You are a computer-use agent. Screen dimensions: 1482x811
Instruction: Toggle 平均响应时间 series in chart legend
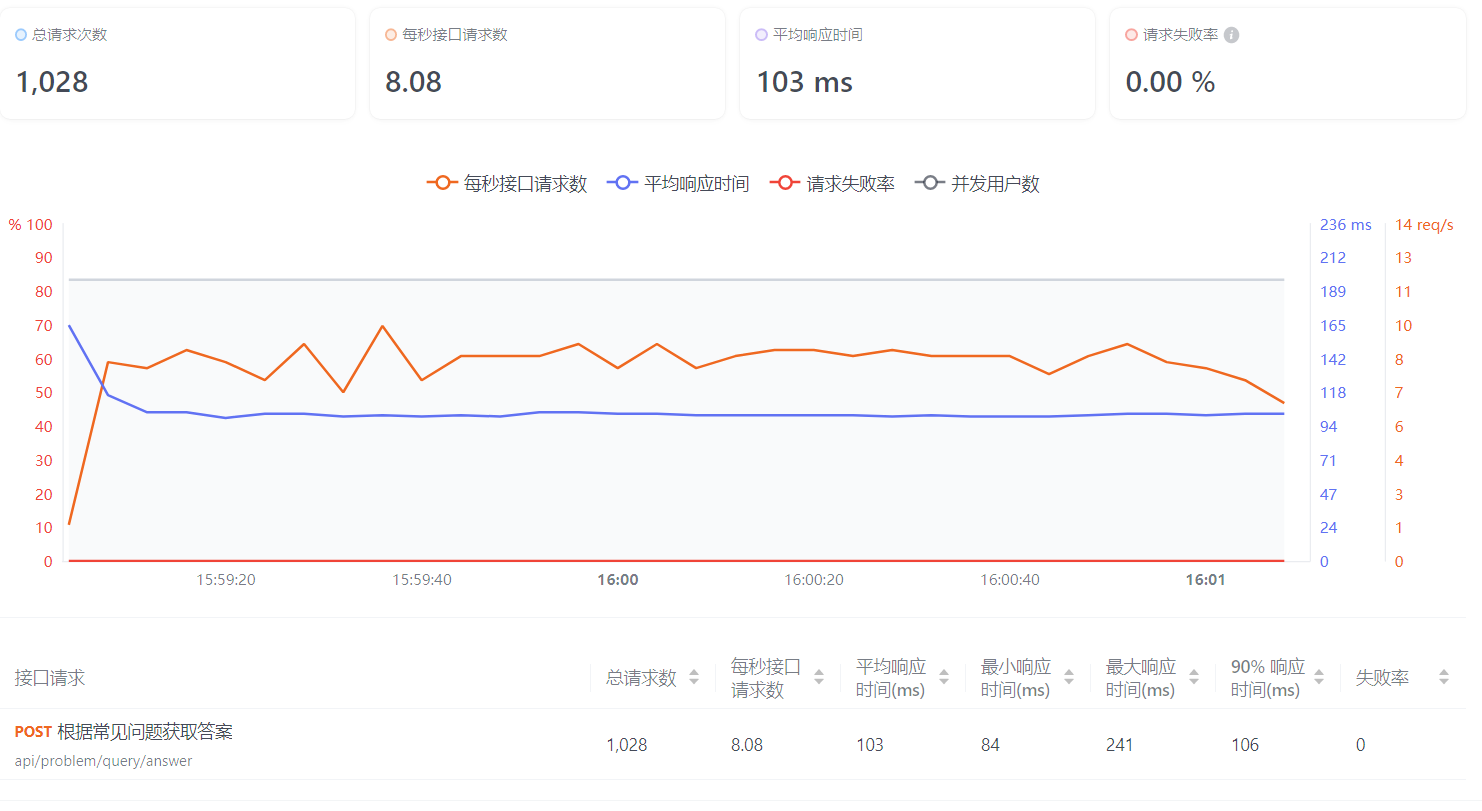[678, 184]
